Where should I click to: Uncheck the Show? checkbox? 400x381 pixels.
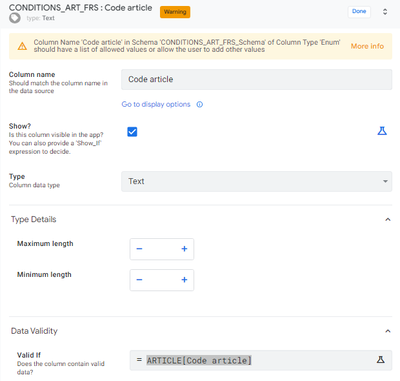tap(132, 132)
